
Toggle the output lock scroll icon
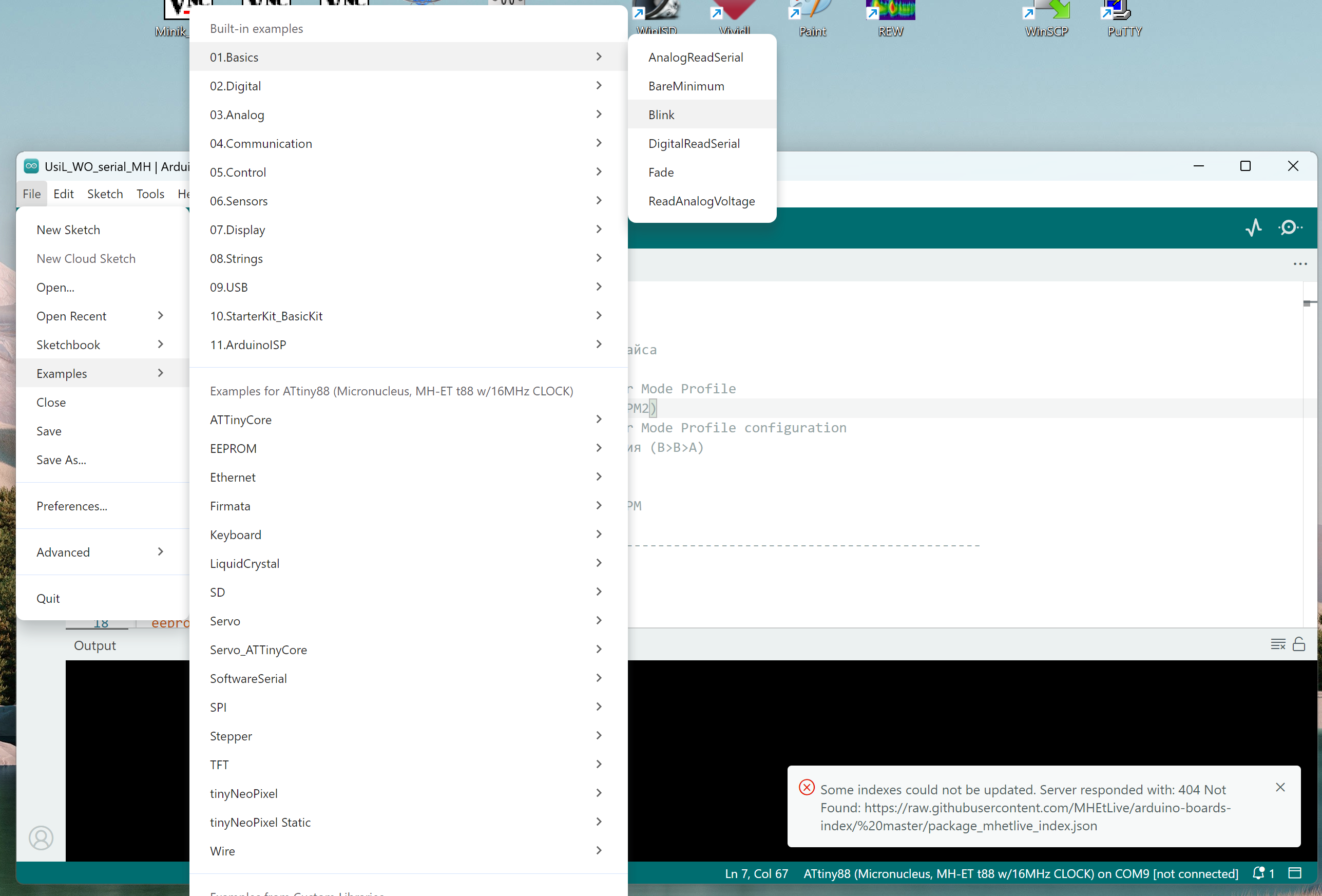pos(1299,644)
